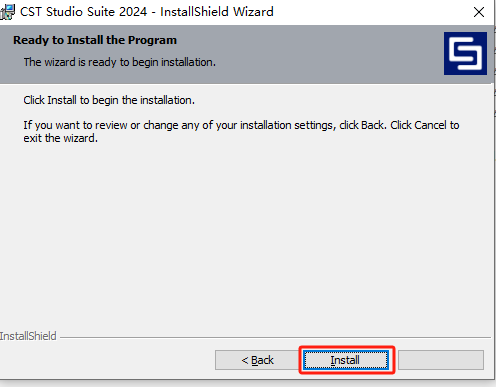The image size is (496, 387).
Task: Click 'InstallShield Wizard' text in the title bar
Action: pos(217,12)
